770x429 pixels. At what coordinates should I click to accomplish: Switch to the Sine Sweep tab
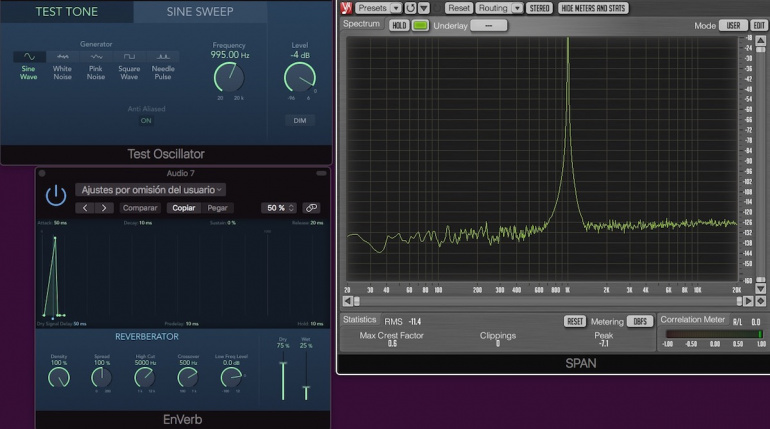[200, 11]
